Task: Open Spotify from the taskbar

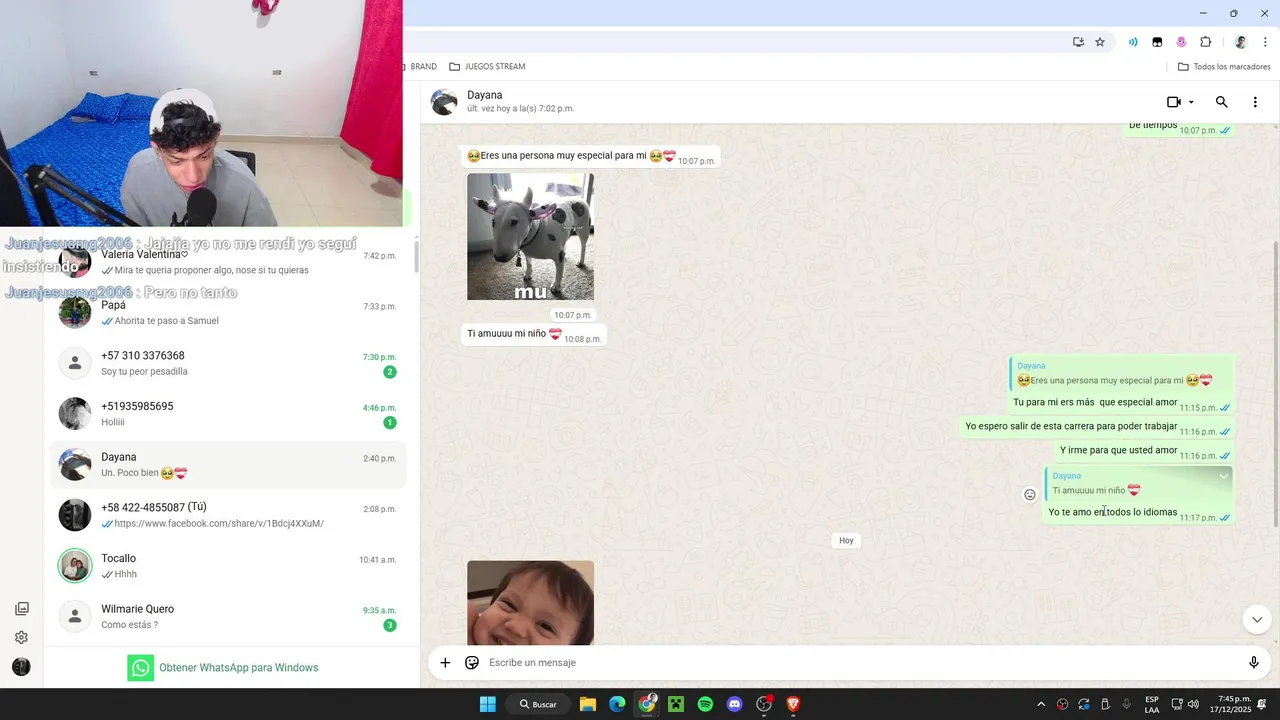Action: tap(705, 704)
